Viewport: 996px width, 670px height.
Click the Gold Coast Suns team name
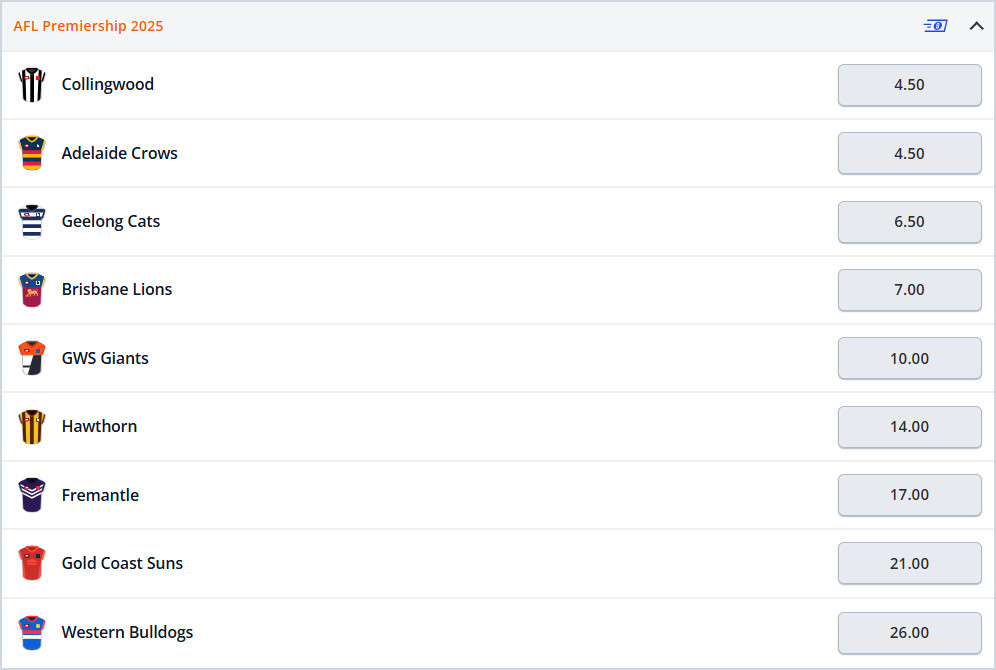[x=122, y=563]
